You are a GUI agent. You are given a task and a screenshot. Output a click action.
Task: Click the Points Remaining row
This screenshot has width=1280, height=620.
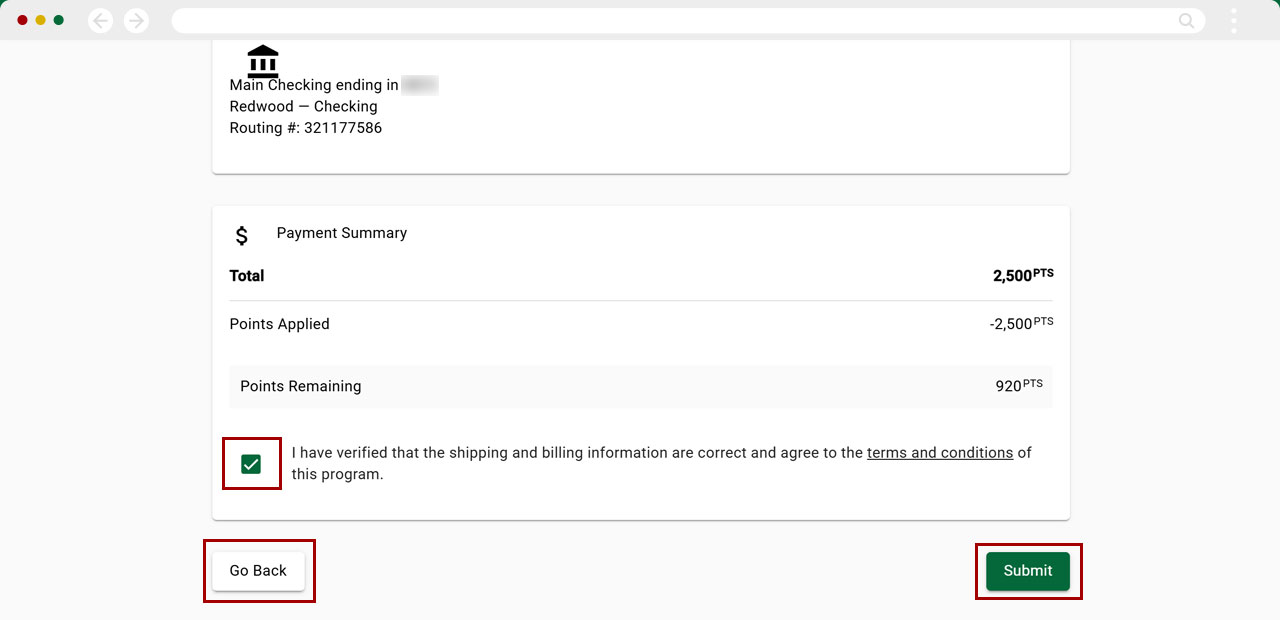[x=640, y=386]
